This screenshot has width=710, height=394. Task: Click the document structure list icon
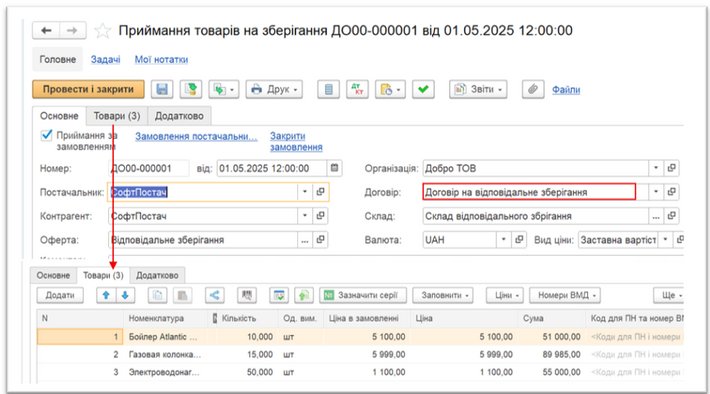[328, 89]
